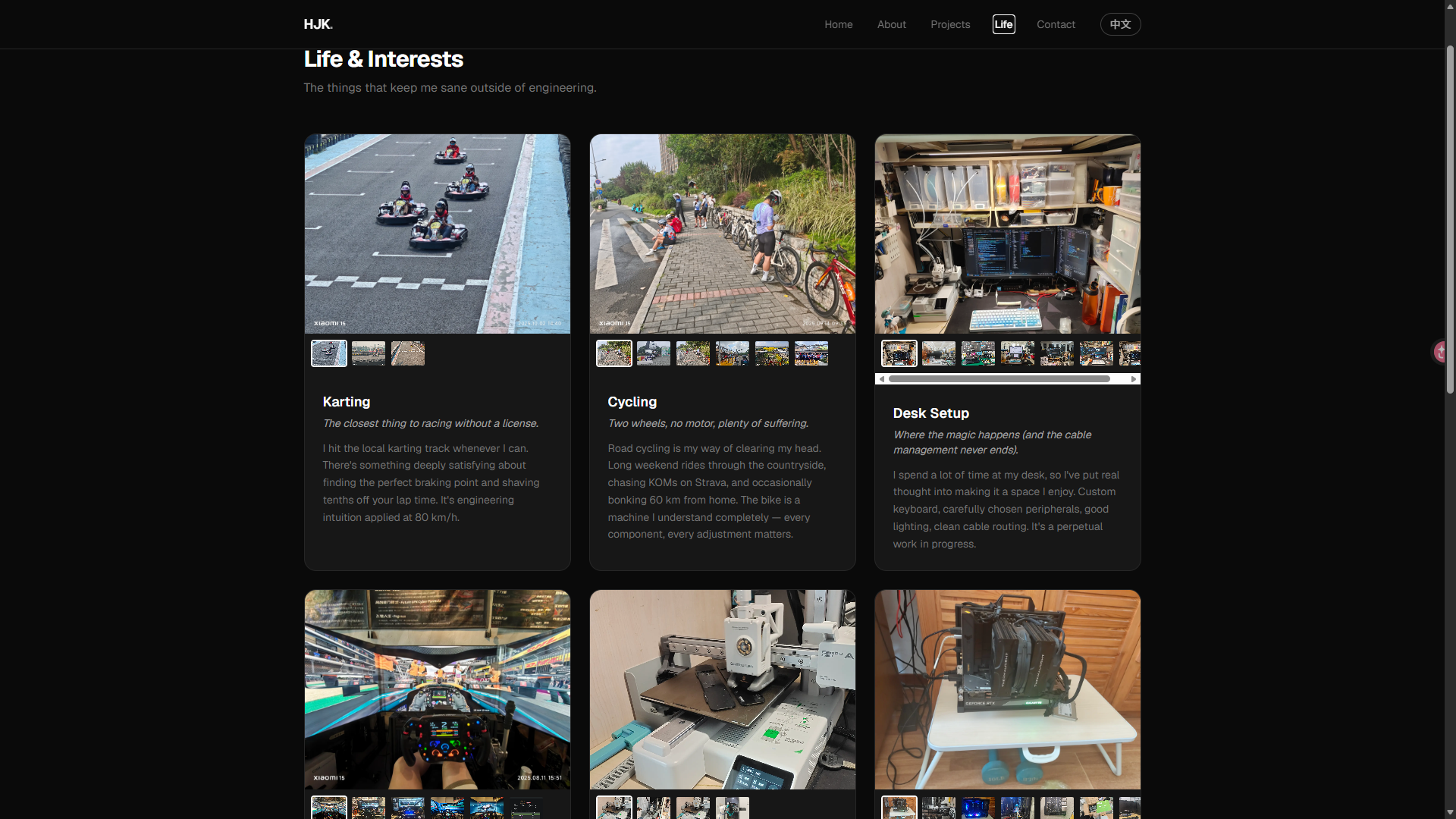
Task: Select first PC build thumbnail
Action: [899, 808]
